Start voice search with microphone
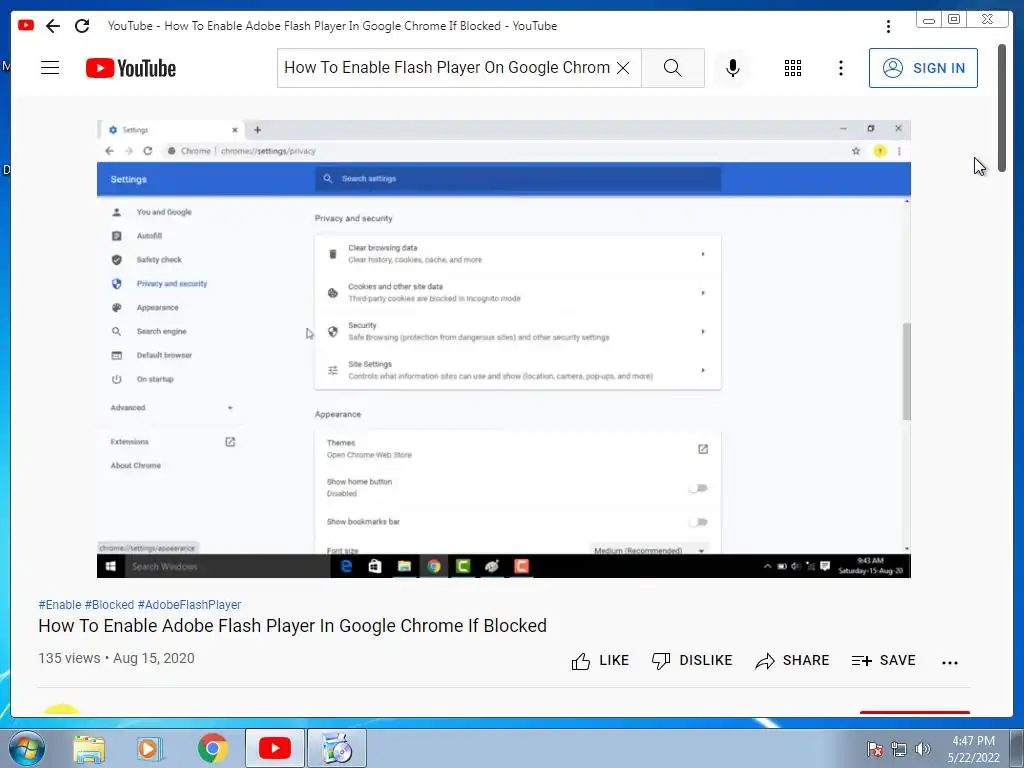Screen dimensions: 1024x768 [x=733, y=68]
